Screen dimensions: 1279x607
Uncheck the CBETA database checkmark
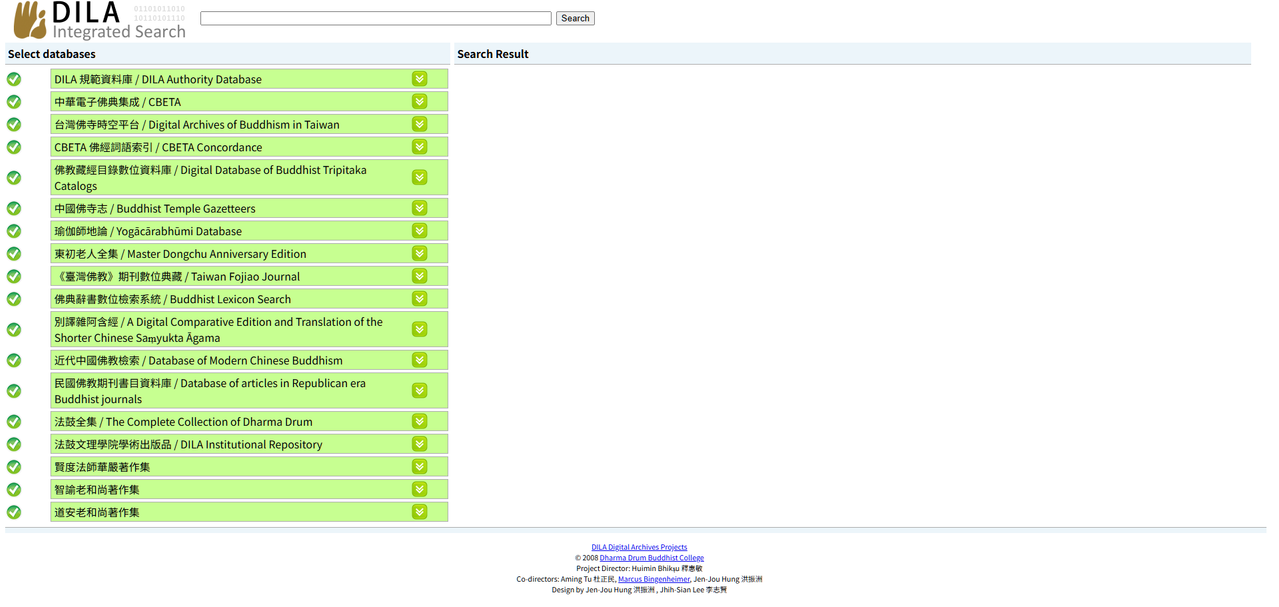(x=14, y=101)
